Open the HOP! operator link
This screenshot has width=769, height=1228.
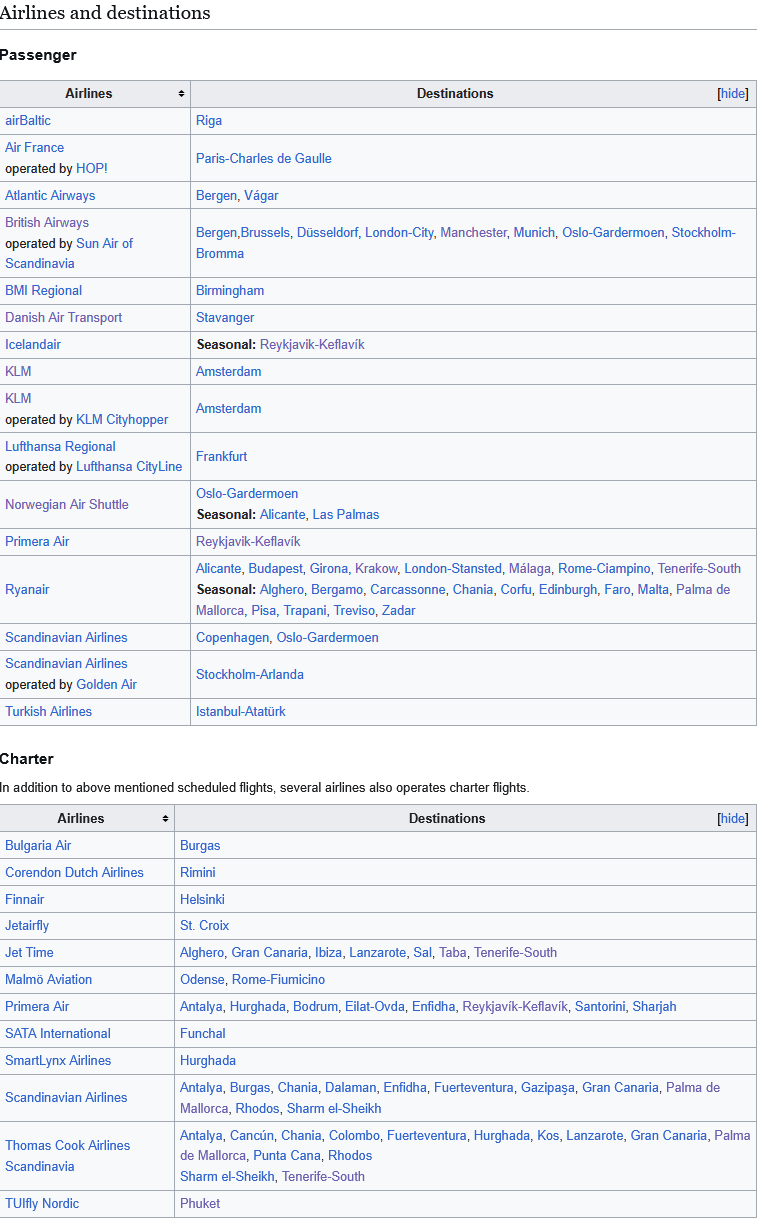pos(92,169)
